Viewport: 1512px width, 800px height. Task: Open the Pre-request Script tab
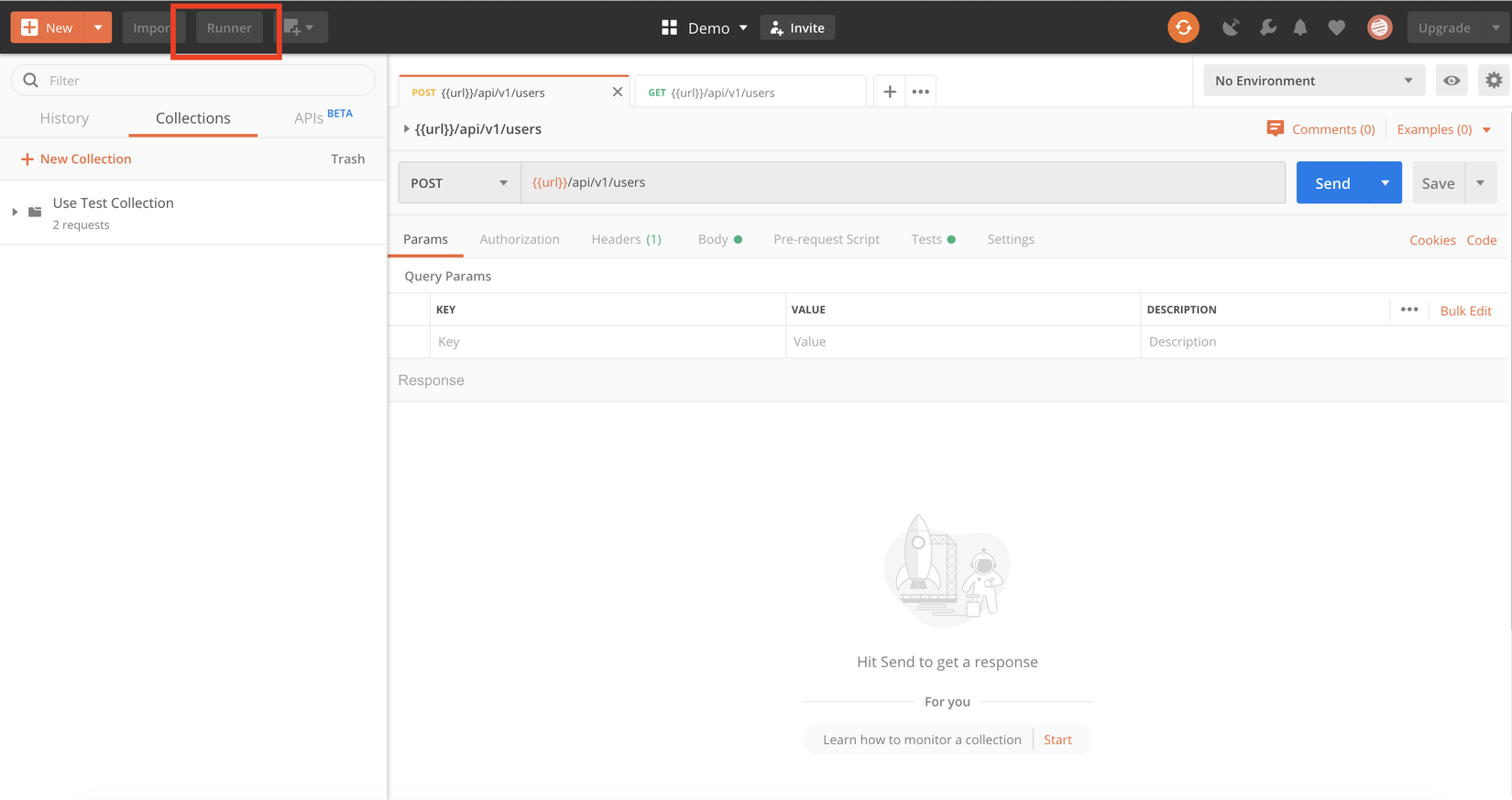pos(827,239)
